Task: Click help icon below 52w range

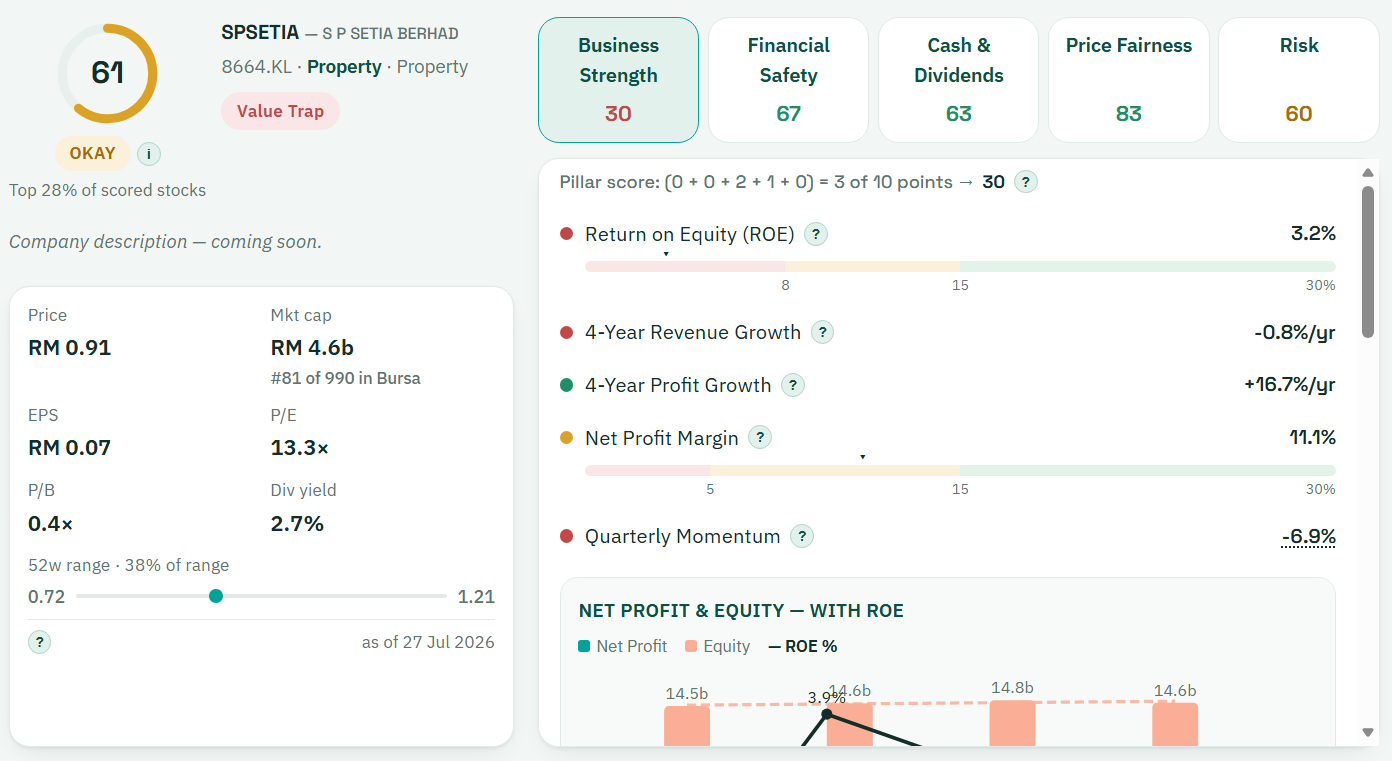Action: (x=39, y=642)
